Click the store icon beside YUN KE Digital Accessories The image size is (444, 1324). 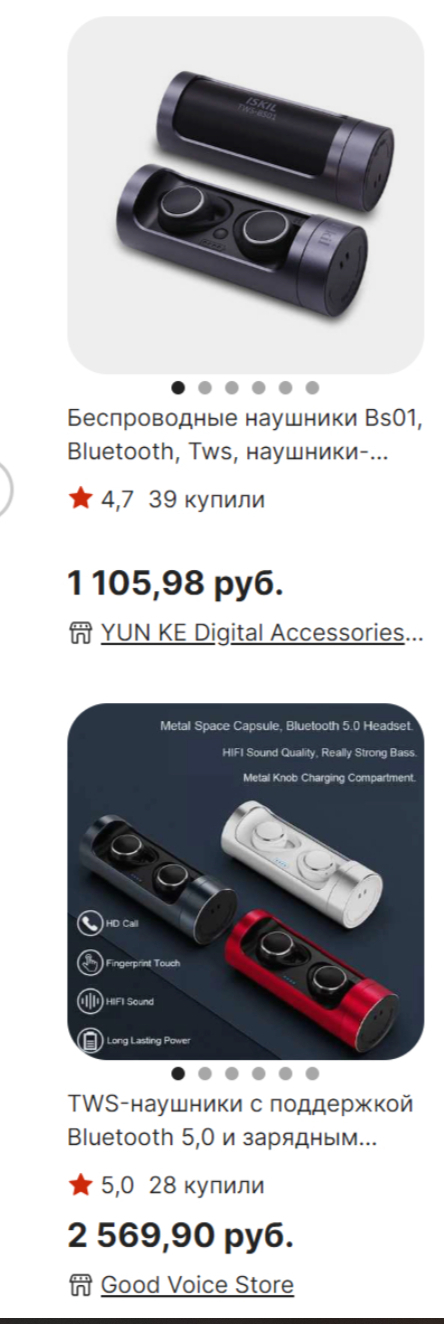point(80,633)
